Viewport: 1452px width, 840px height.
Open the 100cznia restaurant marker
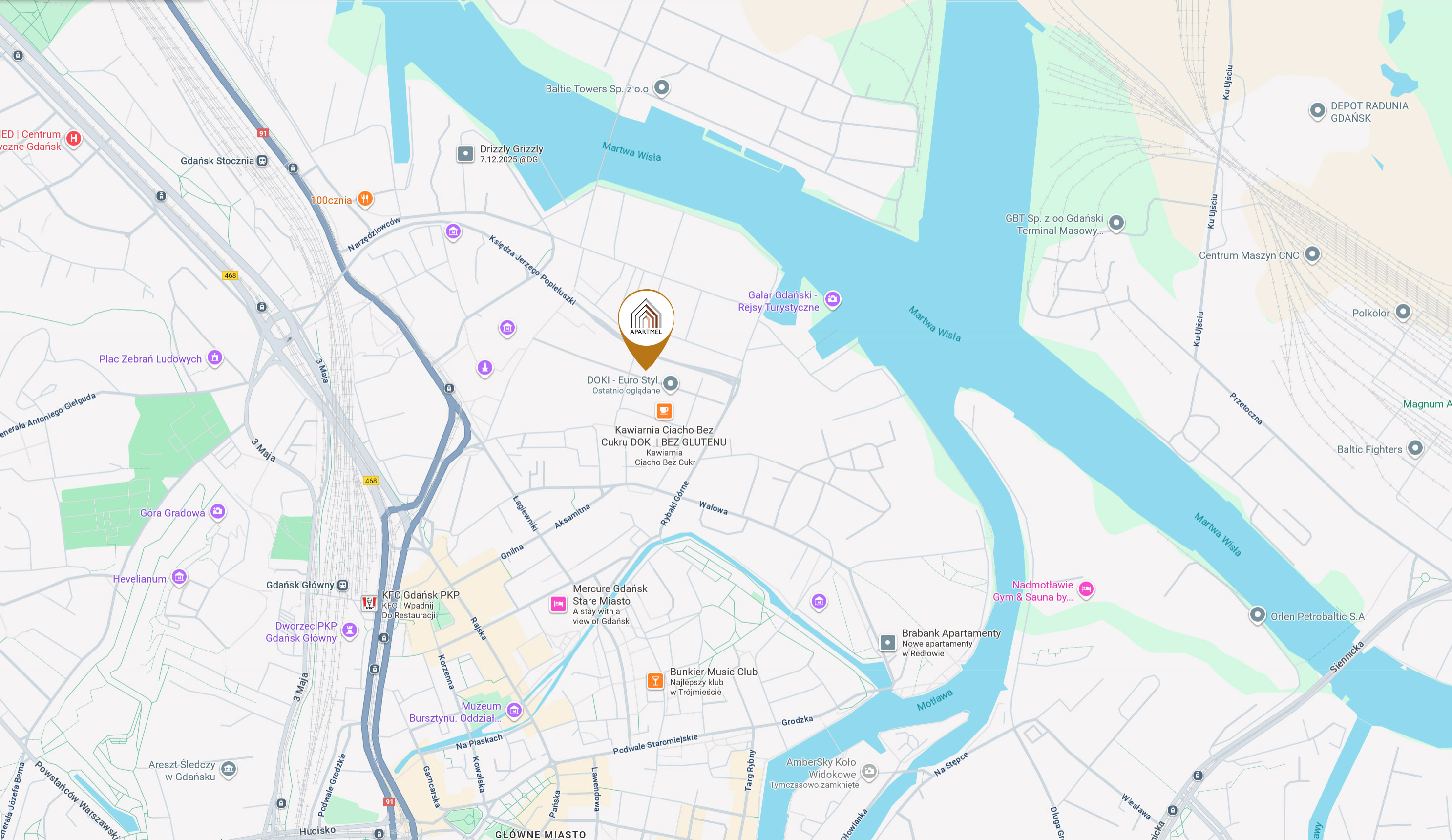tap(365, 199)
